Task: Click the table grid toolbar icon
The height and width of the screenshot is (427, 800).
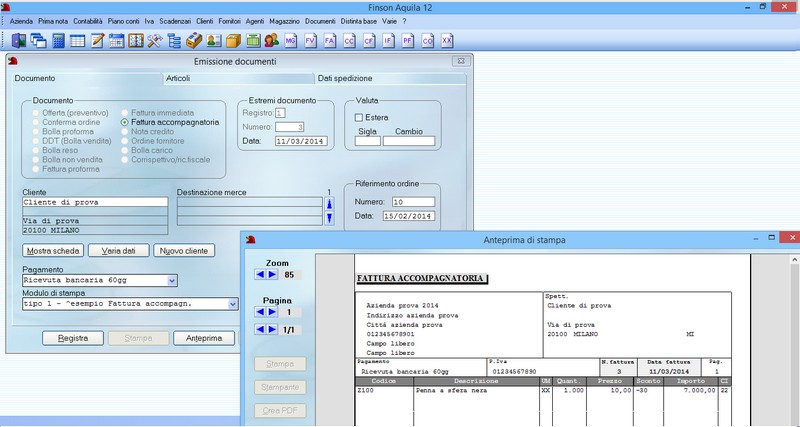Action: pos(78,41)
